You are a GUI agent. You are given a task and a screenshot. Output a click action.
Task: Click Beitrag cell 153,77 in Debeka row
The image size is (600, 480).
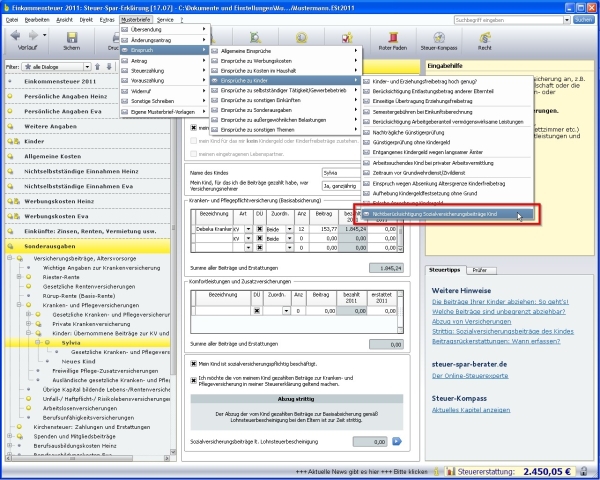click(x=324, y=229)
